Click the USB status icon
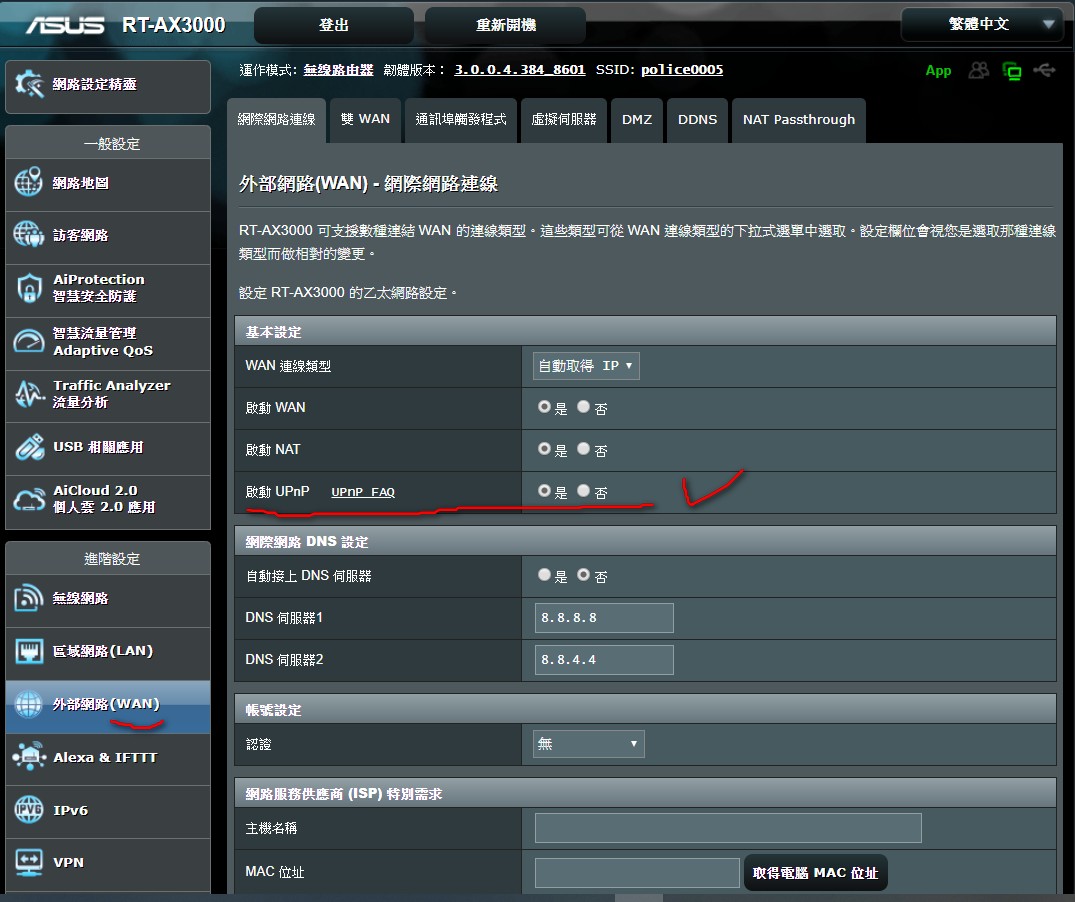 pos(1045,70)
